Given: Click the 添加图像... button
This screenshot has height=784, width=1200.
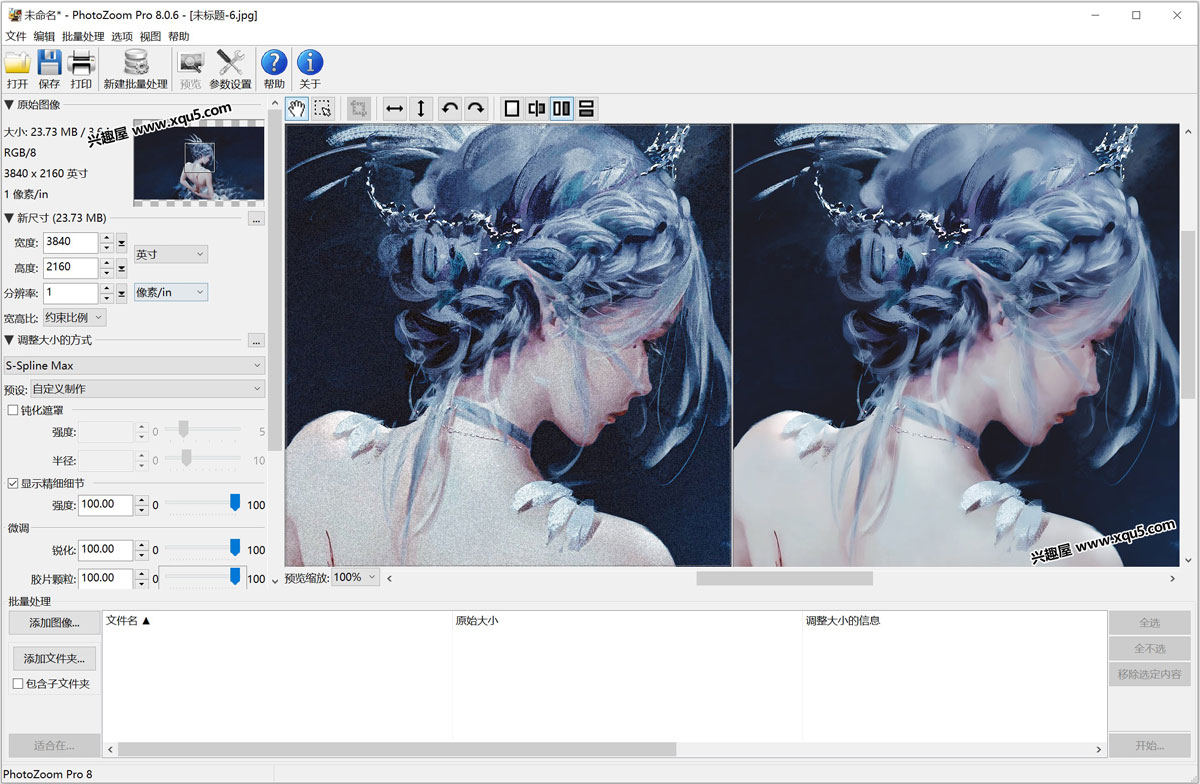Looking at the screenshot, I should [x=55, y=623].
